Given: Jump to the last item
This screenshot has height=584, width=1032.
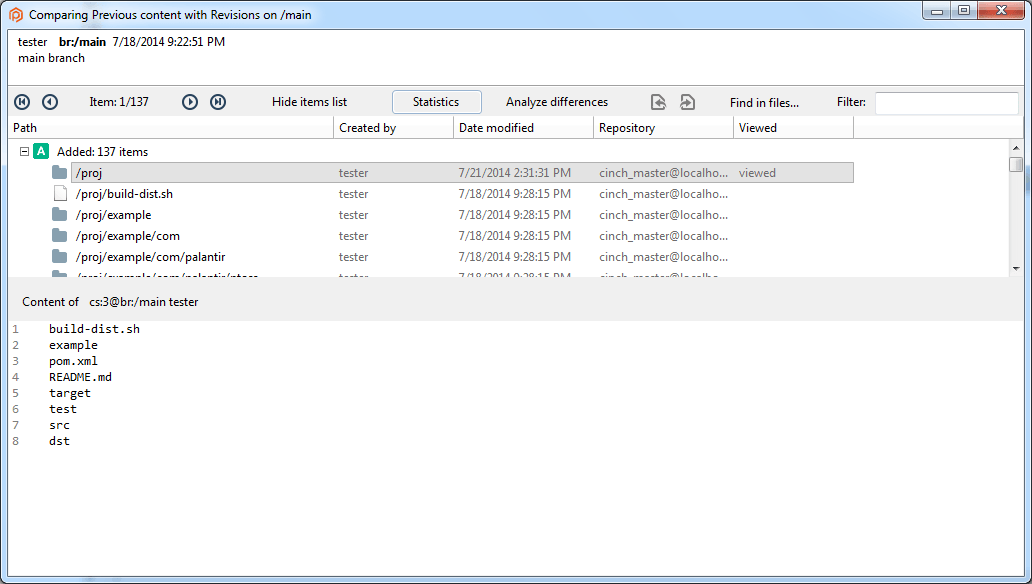Looking at the screenshot, I should (x=218, y=102).
